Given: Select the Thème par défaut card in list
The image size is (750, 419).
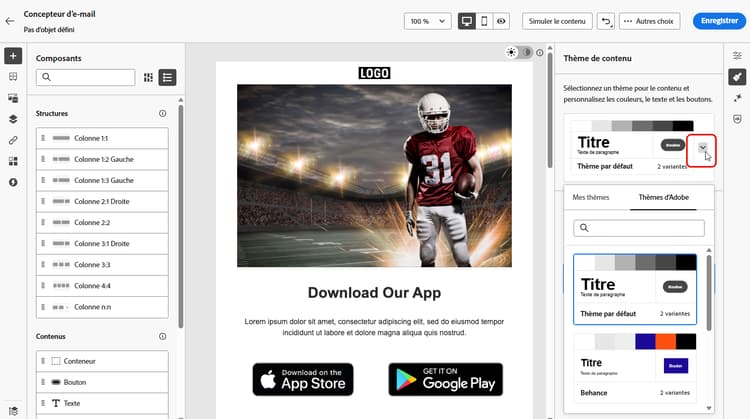Looking at the screenshot, I should (x=635, y=289).
